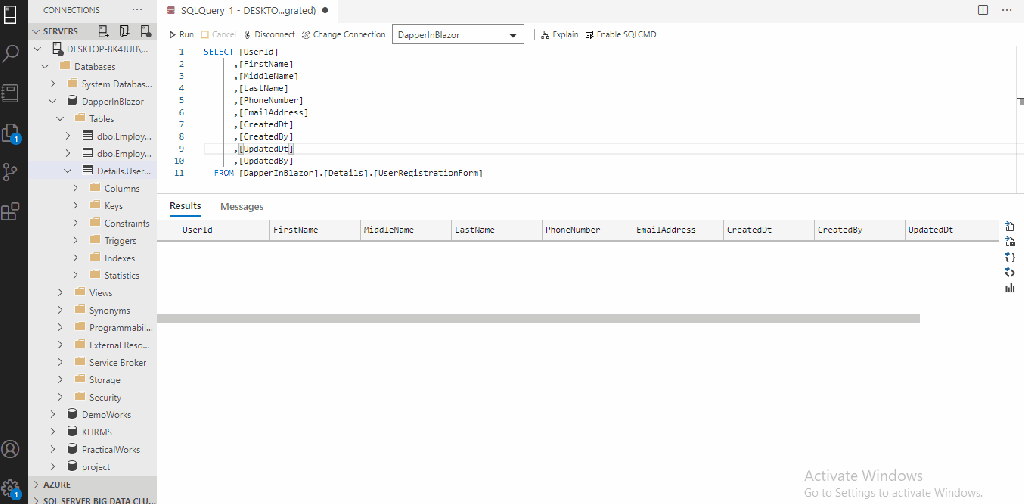Open the Source Control activity icon
Viewport: 1024px width, 504px height.
[x=12, y=171]
